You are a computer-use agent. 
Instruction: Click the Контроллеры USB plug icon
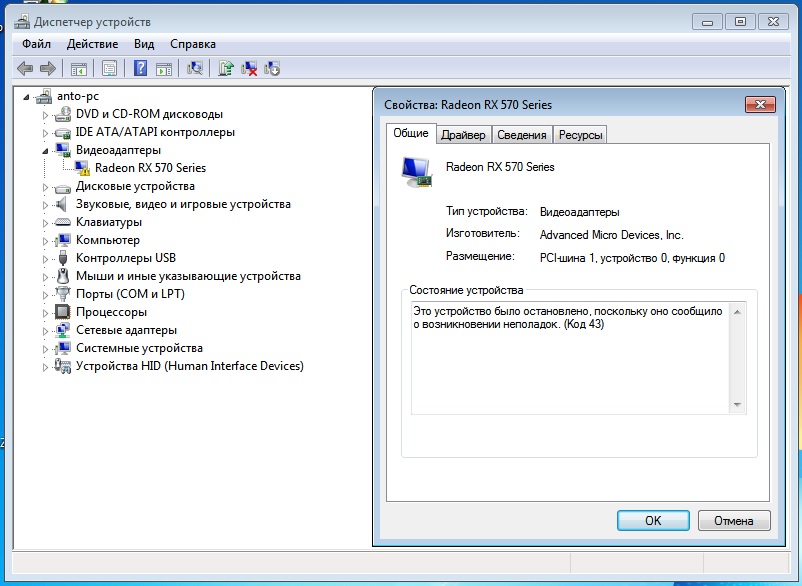(x=63, y=258)
